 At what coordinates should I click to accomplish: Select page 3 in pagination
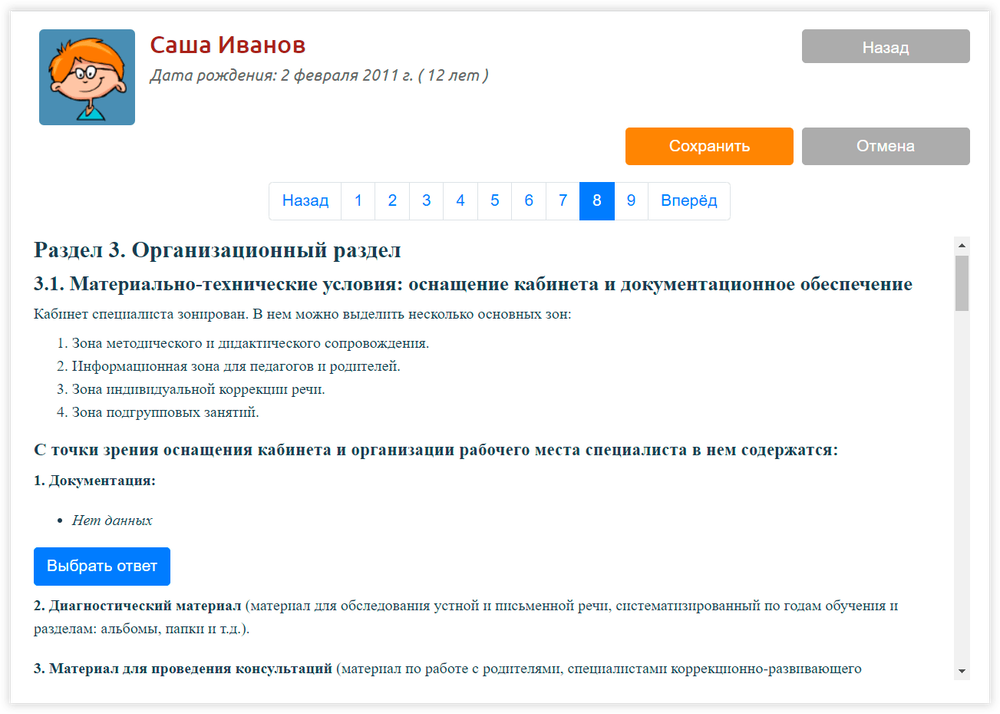[426, 201]
